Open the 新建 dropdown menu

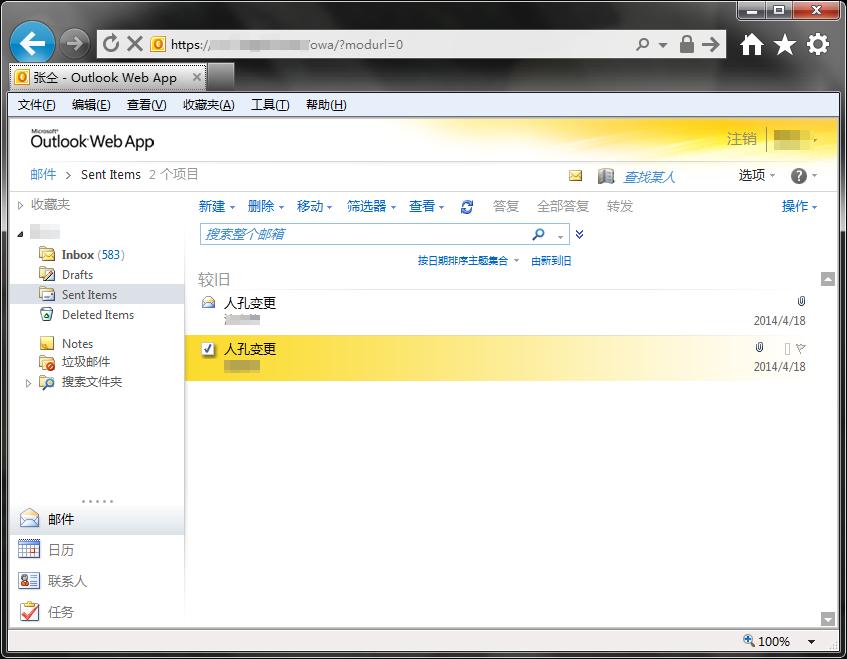coord(216,207)
